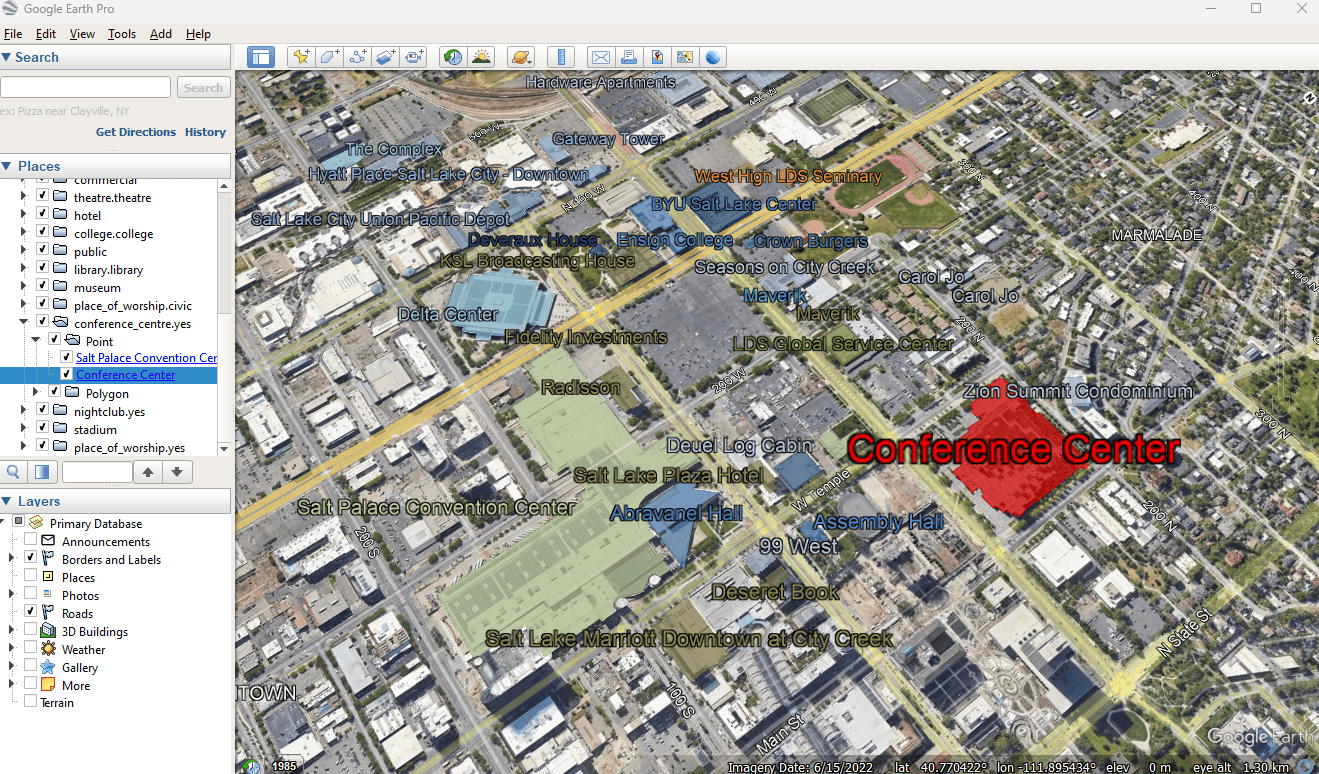The height and width of the screenshot is (774, 1319).
Task: Open the Help menu
Action: pyautogui.click(x=198, y=33)
